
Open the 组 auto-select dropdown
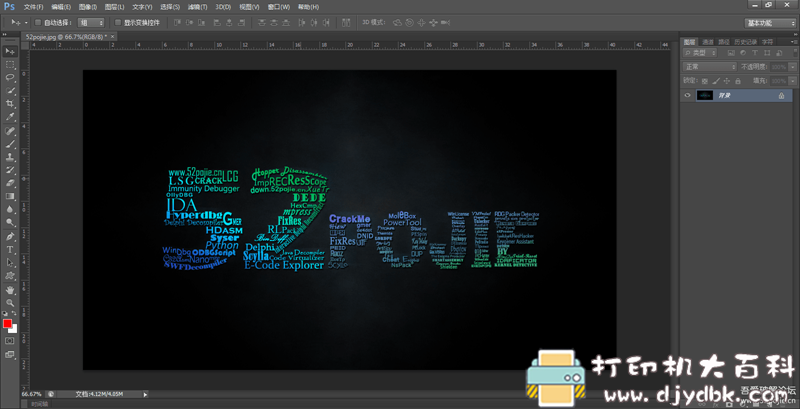pos(91,22)
